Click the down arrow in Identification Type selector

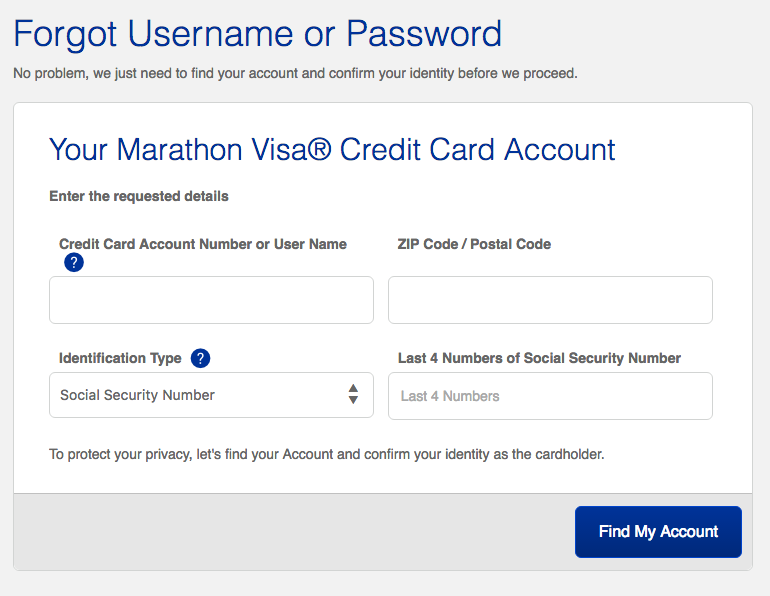(x=353, y=400)
